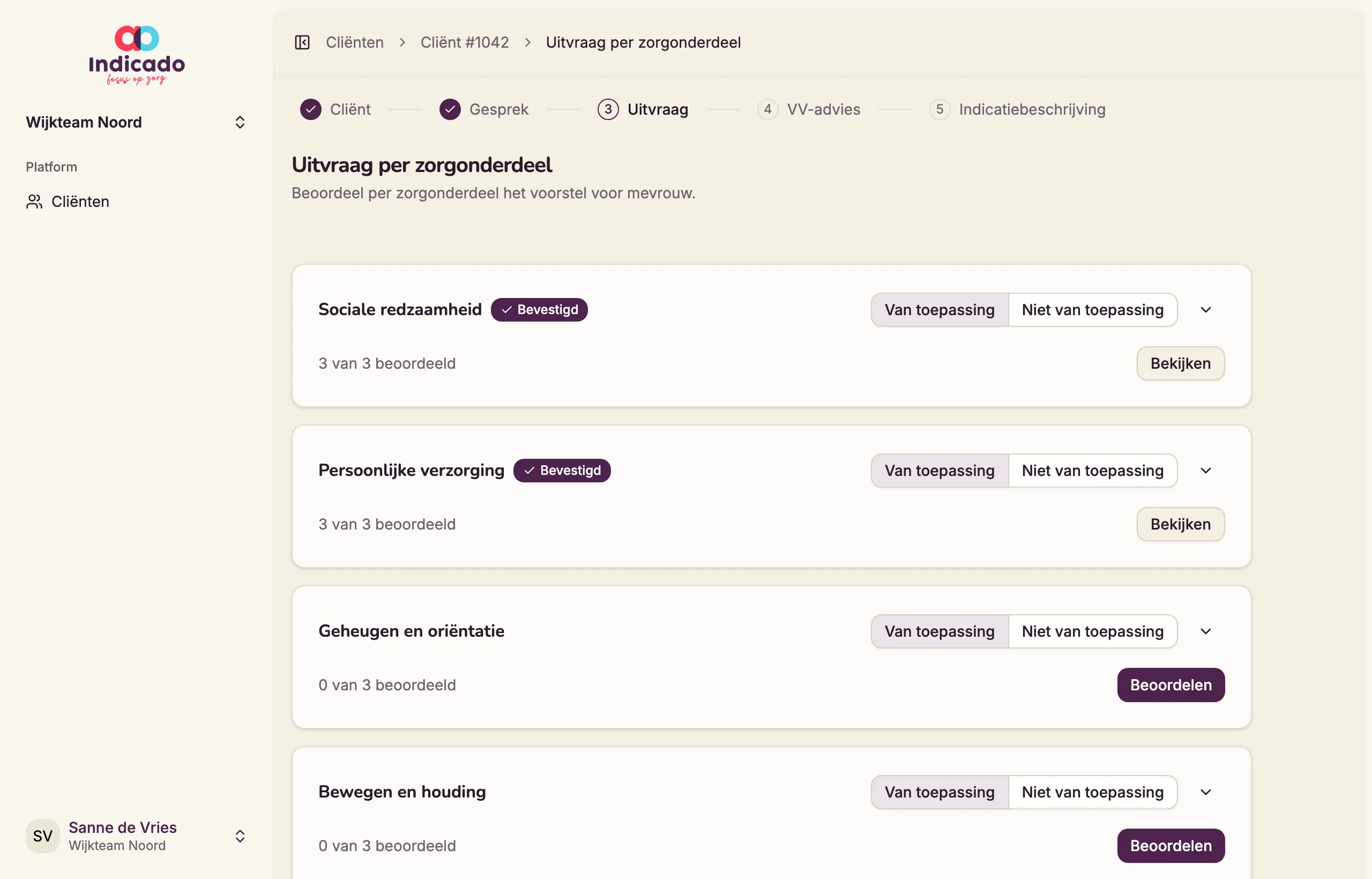
Task: Click the SV user avatar
Action: coord(43,836)
